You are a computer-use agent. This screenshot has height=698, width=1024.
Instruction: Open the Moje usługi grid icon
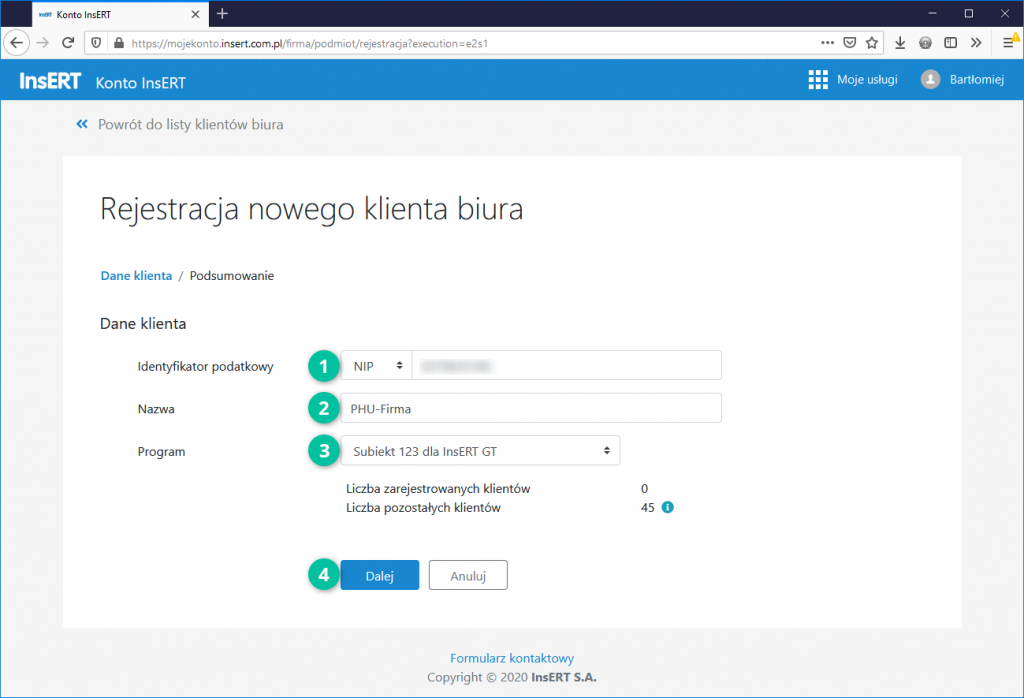point(818,80)
